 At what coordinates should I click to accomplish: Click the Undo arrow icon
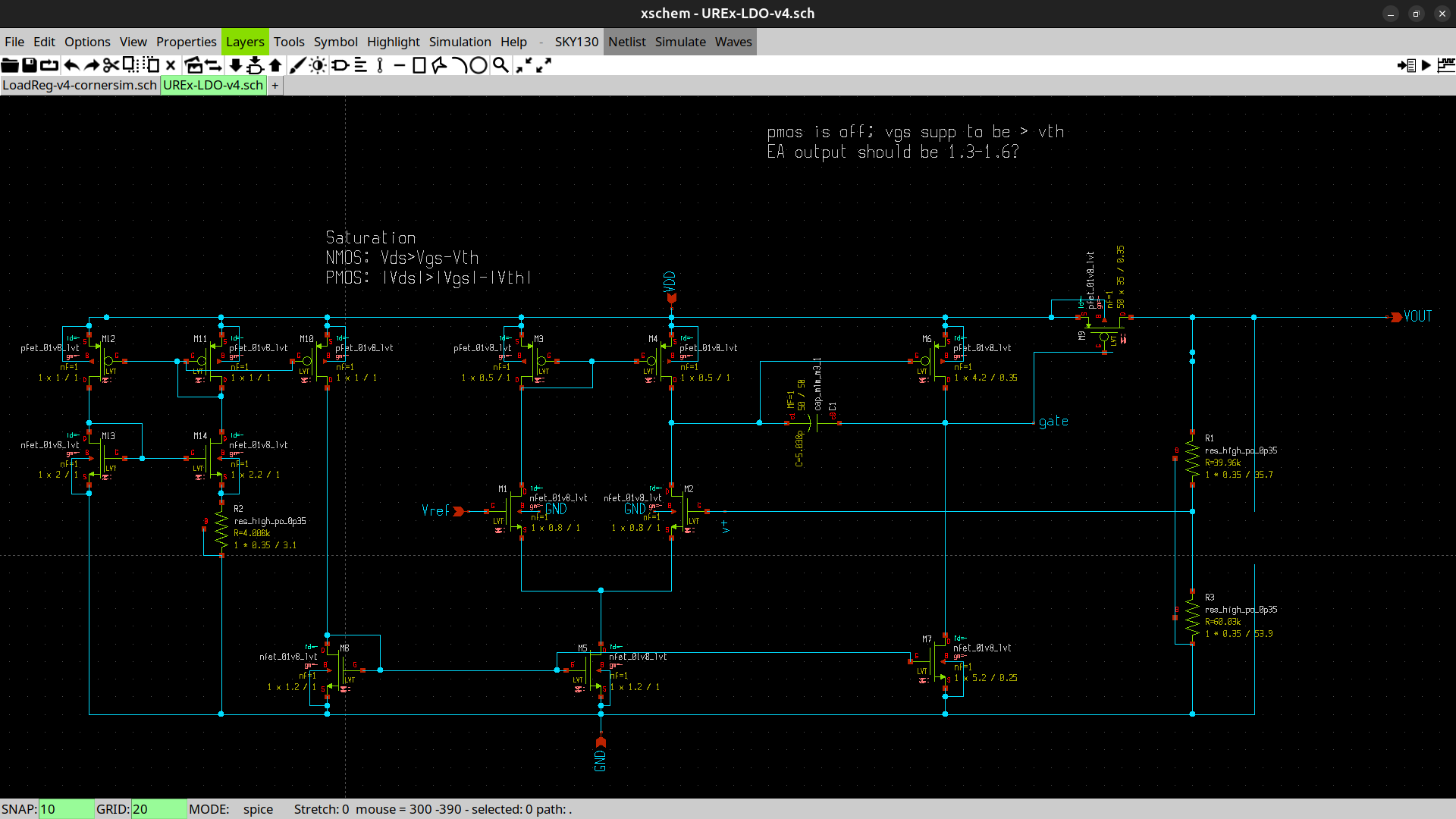(71, 65)
